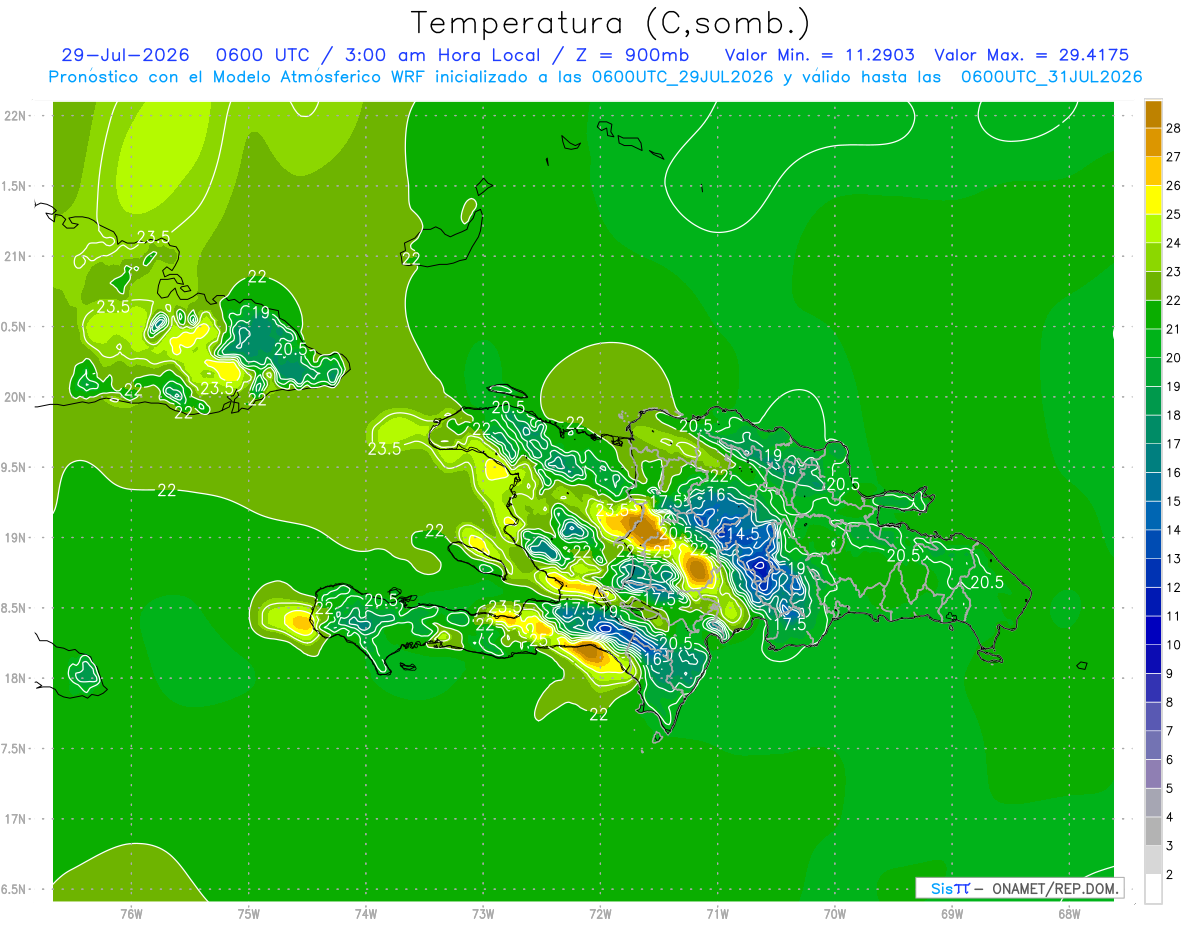This screenshot has width=1200, height=927.
Task: Click the "2" value on the color scale
Action: [x=1170, y=875]
